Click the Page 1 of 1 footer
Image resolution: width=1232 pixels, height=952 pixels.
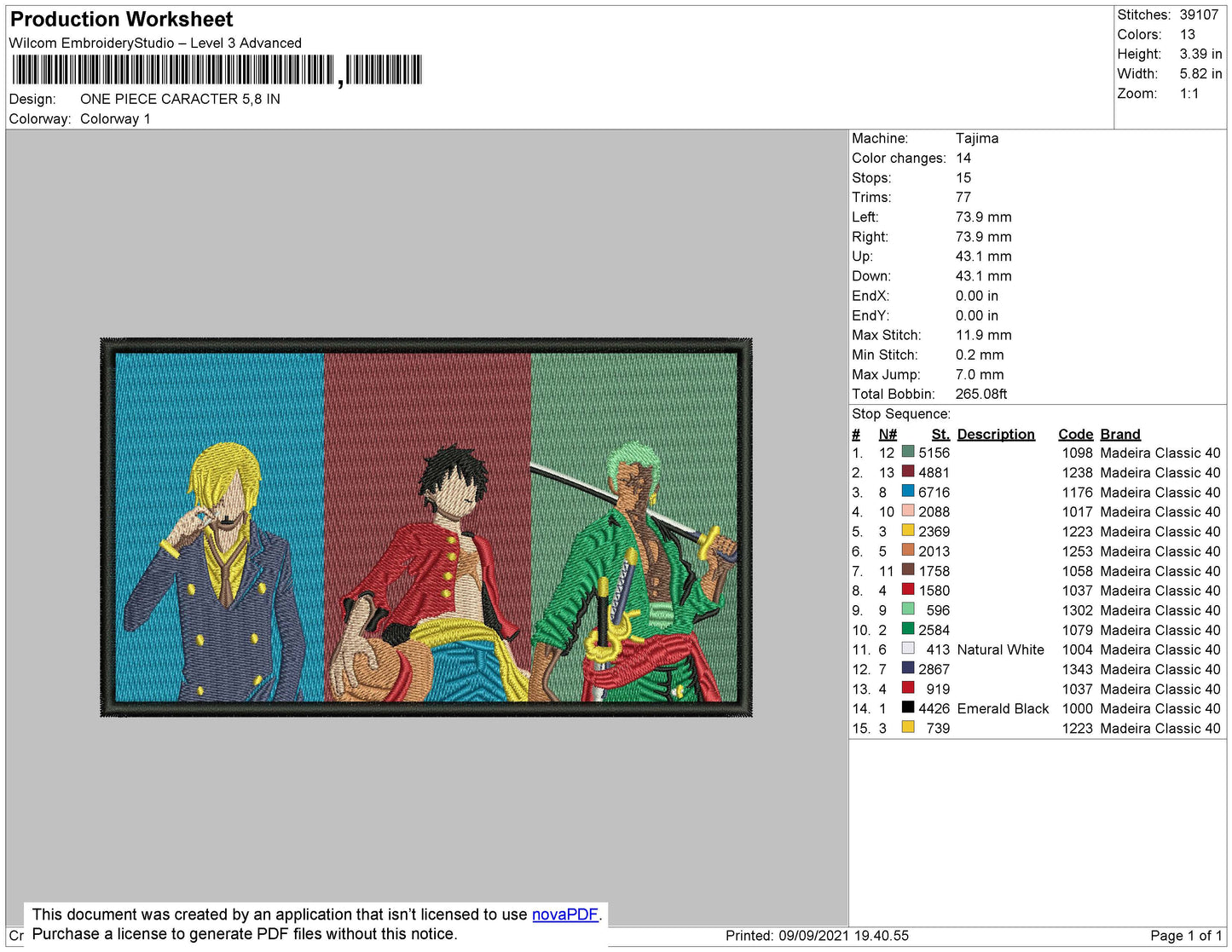click(1186, 936)
